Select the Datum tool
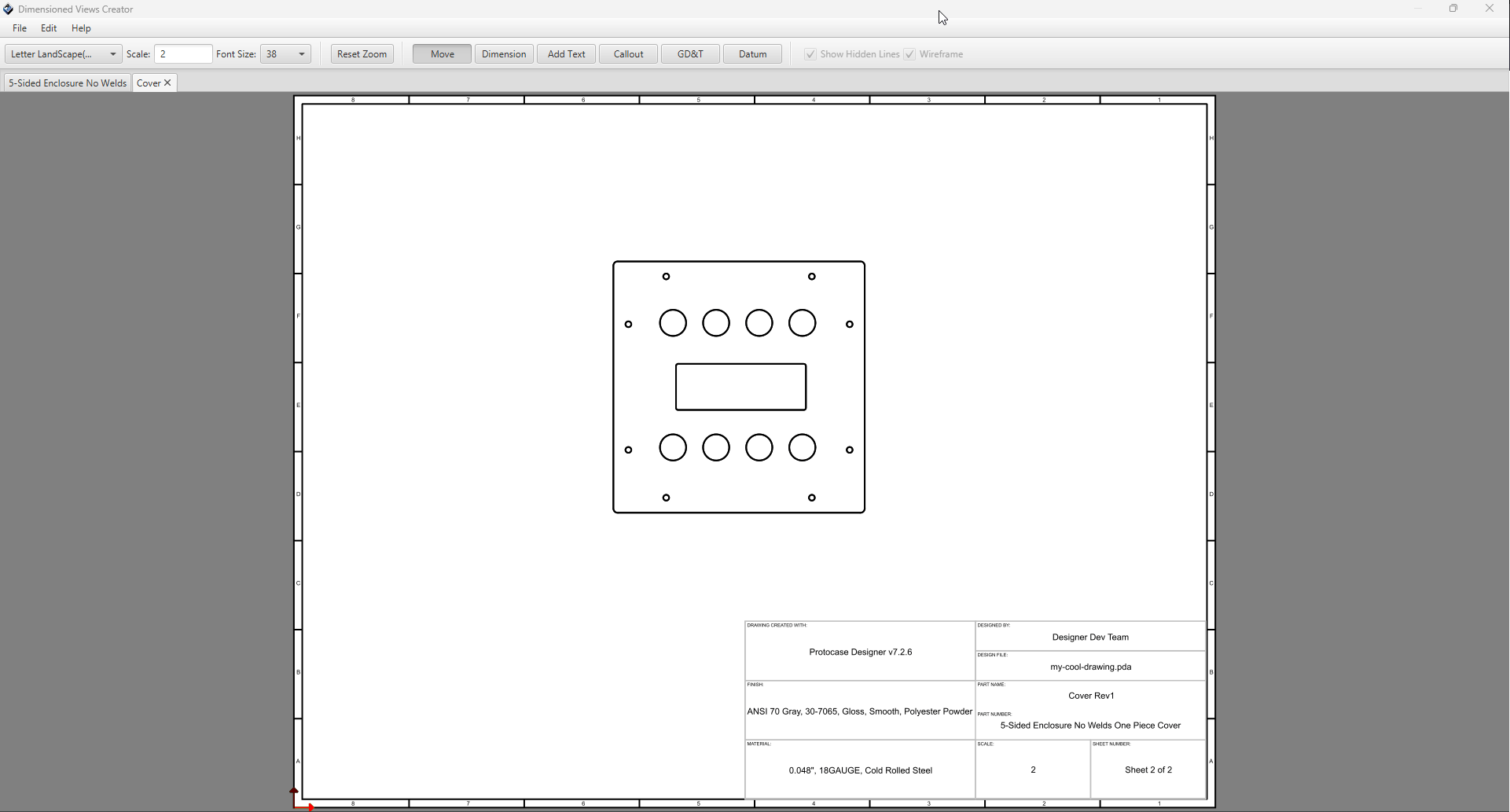This screenshot has width=1510, height=812. [752, 54]
